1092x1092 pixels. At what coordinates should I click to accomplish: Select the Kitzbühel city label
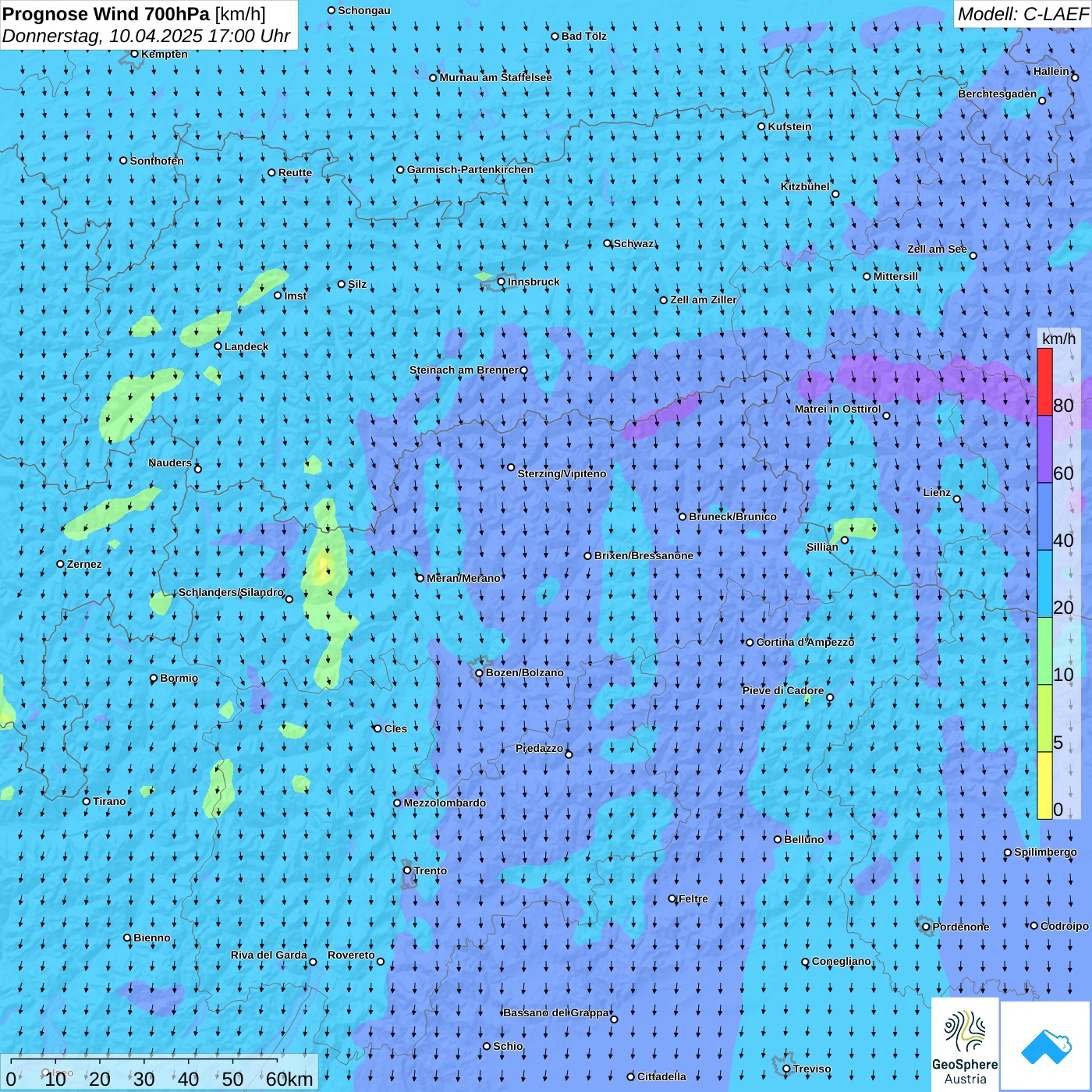click(x=805, y=186)
